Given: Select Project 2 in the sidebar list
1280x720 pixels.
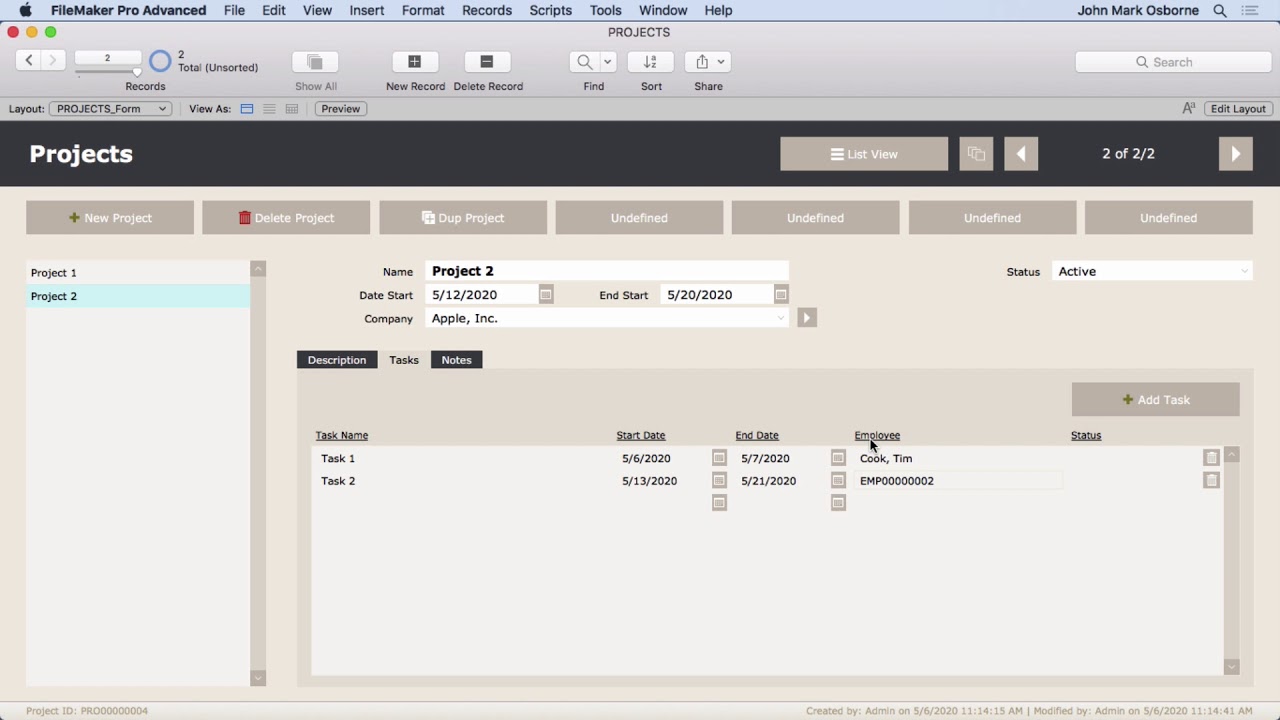Looking at the screenshot, I should (x=138, y=296).
